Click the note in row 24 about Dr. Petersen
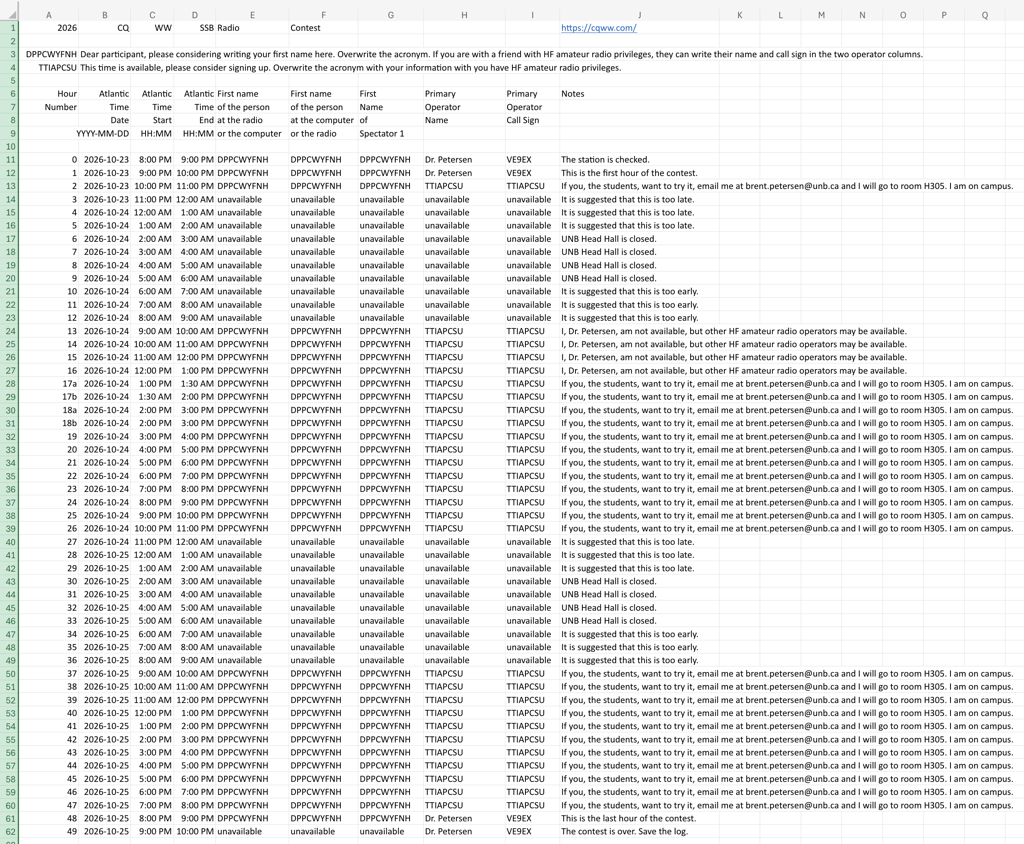Screen dimensions: 1024x844 [733, 331]
